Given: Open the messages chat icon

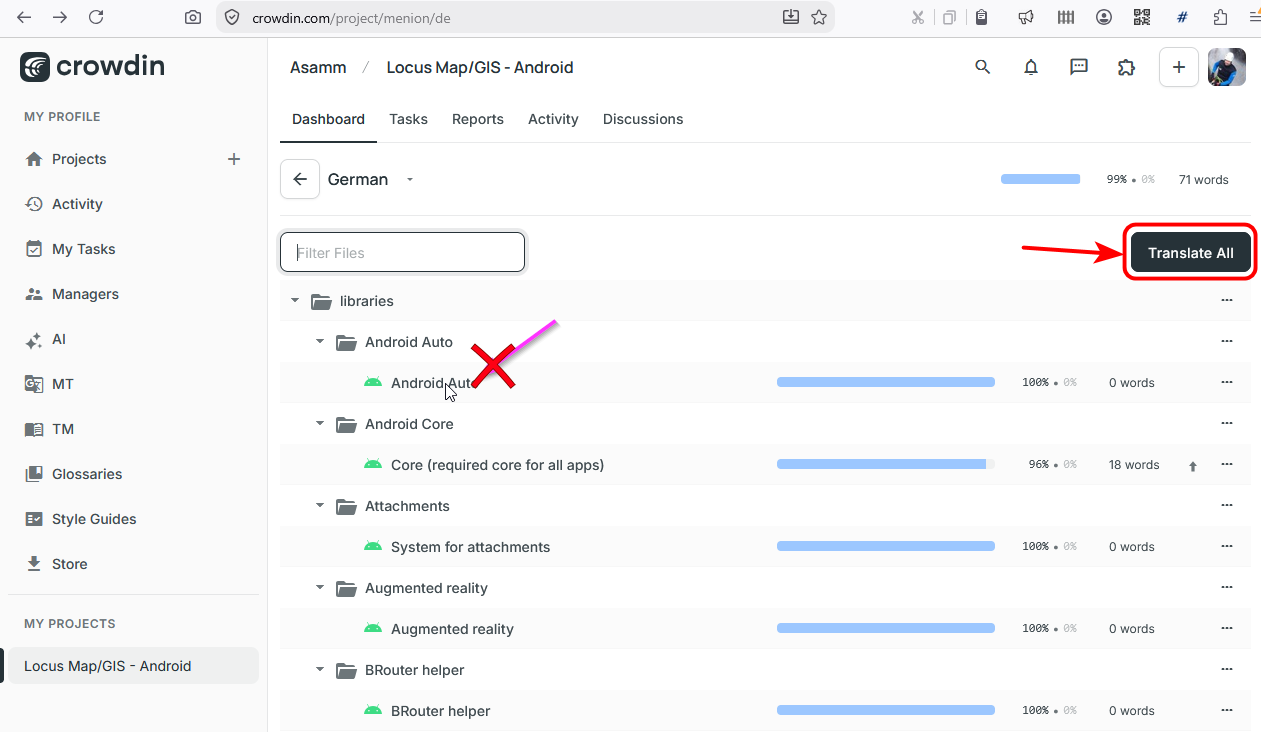Looking at the screenshot, I should point(1079,67).
